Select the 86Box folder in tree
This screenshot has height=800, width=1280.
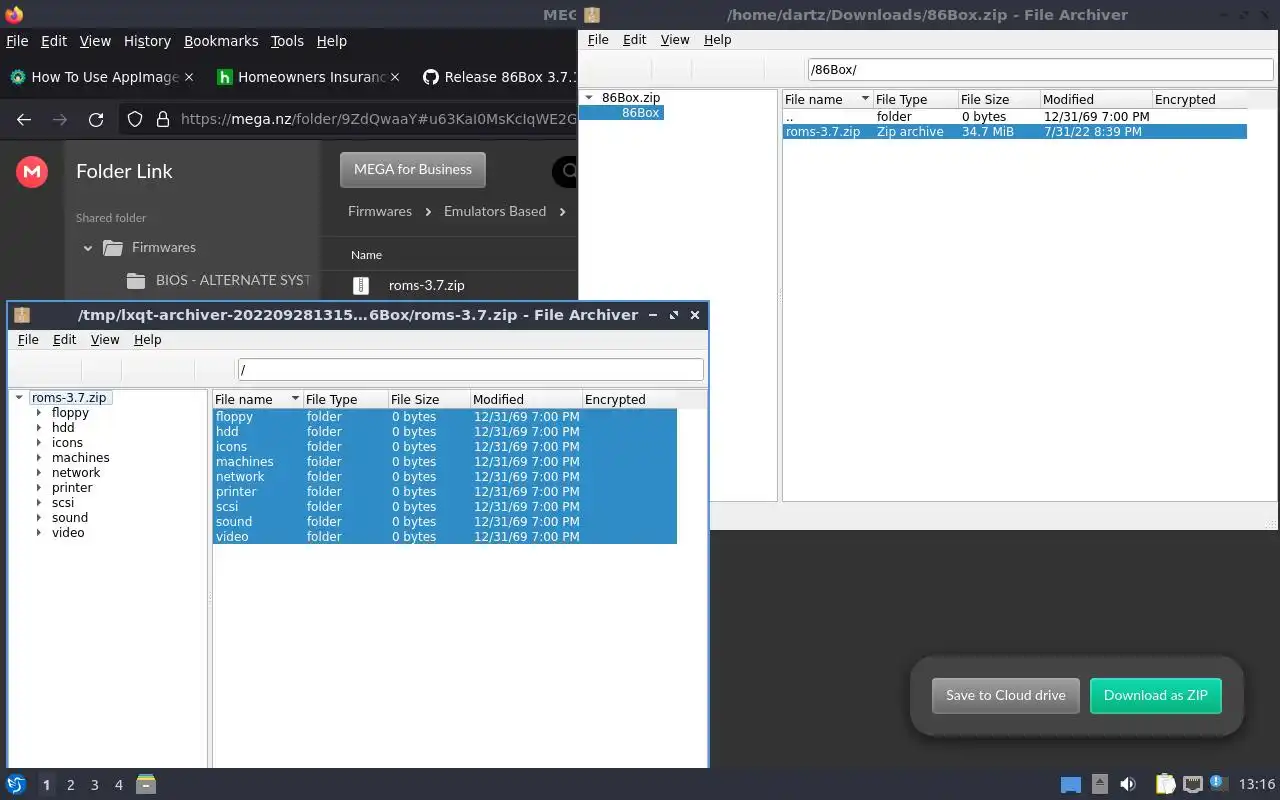coord(640,113)
